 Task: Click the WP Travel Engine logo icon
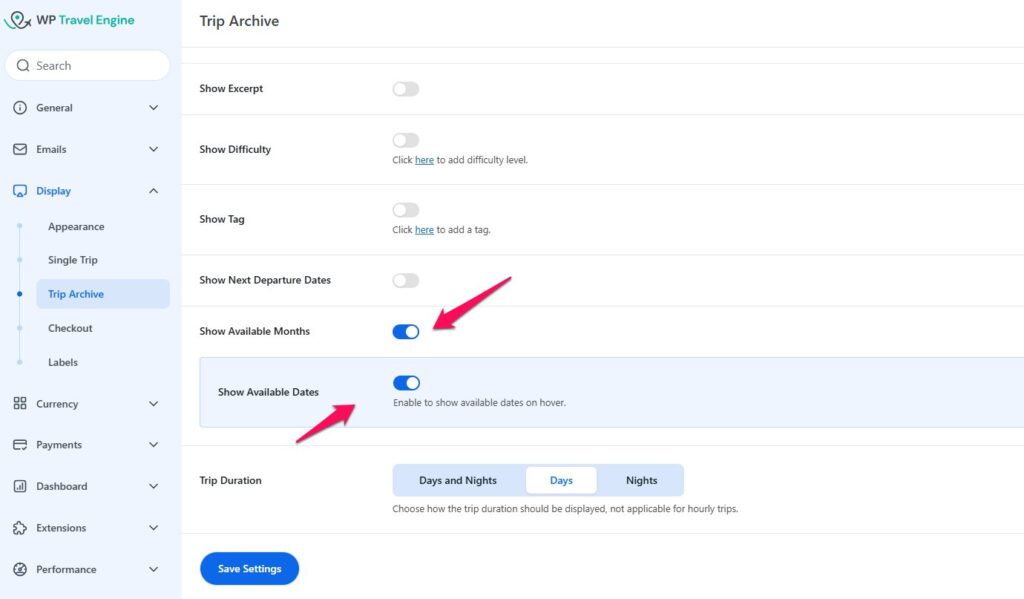coord(18,20)
